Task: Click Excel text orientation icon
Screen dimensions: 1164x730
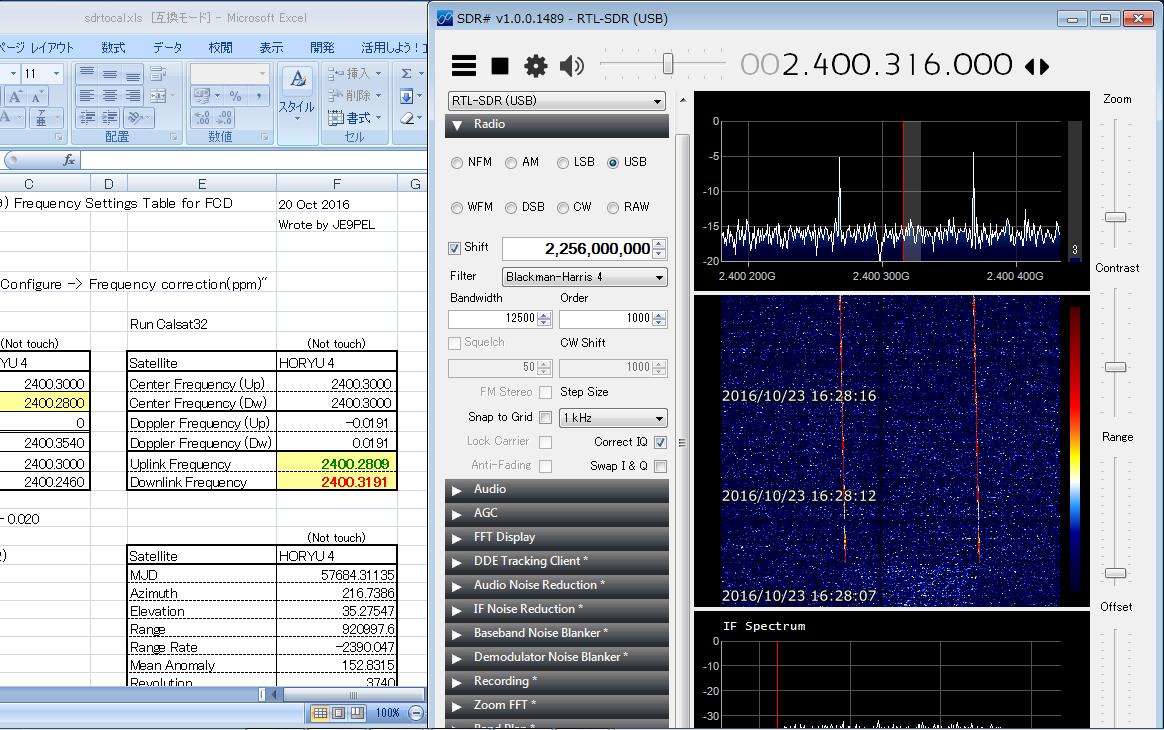Action: (135, 117)
